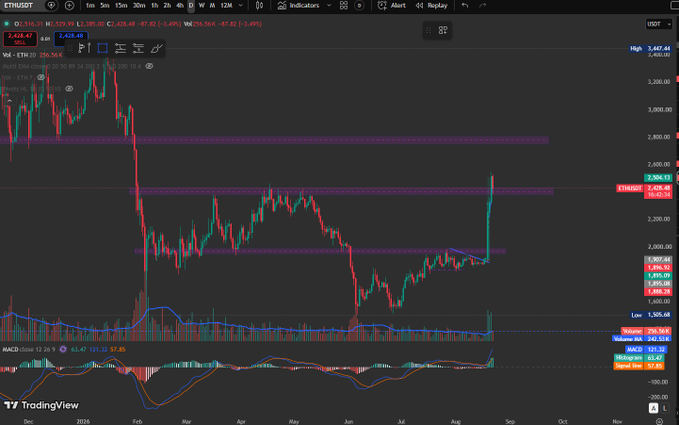
Task: Switch to the 1h timeframe
Action: [155, 5]
